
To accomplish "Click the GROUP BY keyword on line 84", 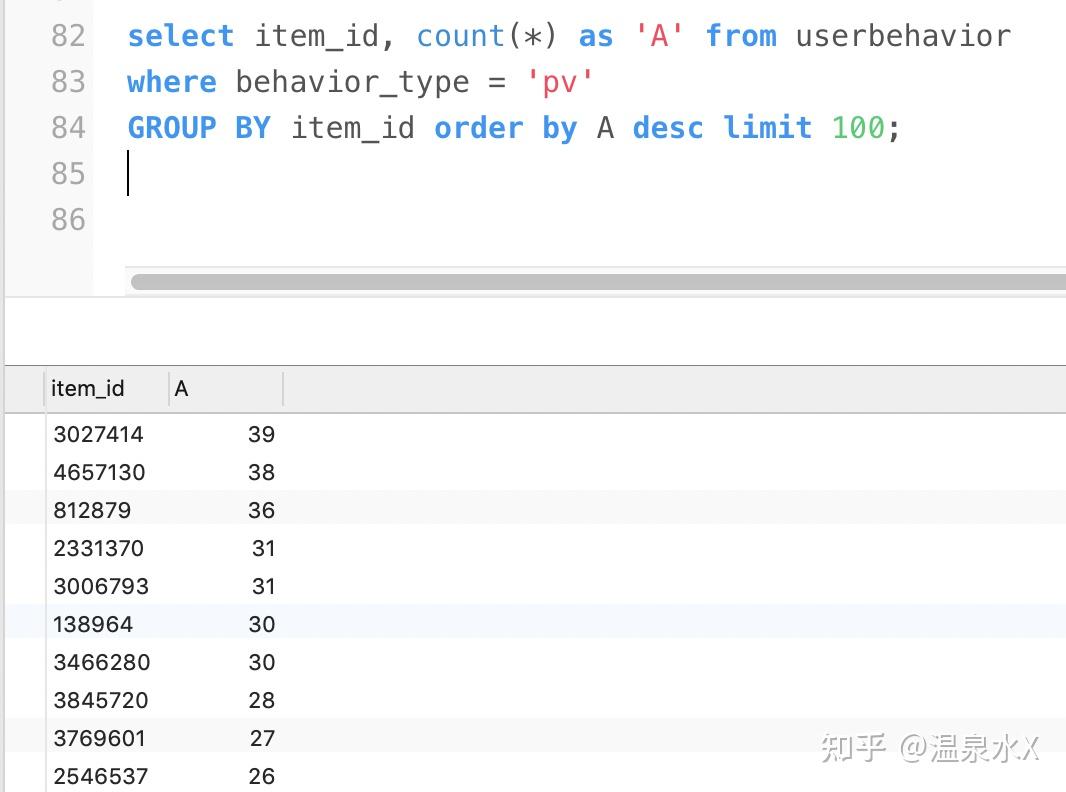I will tap(199, 128).
